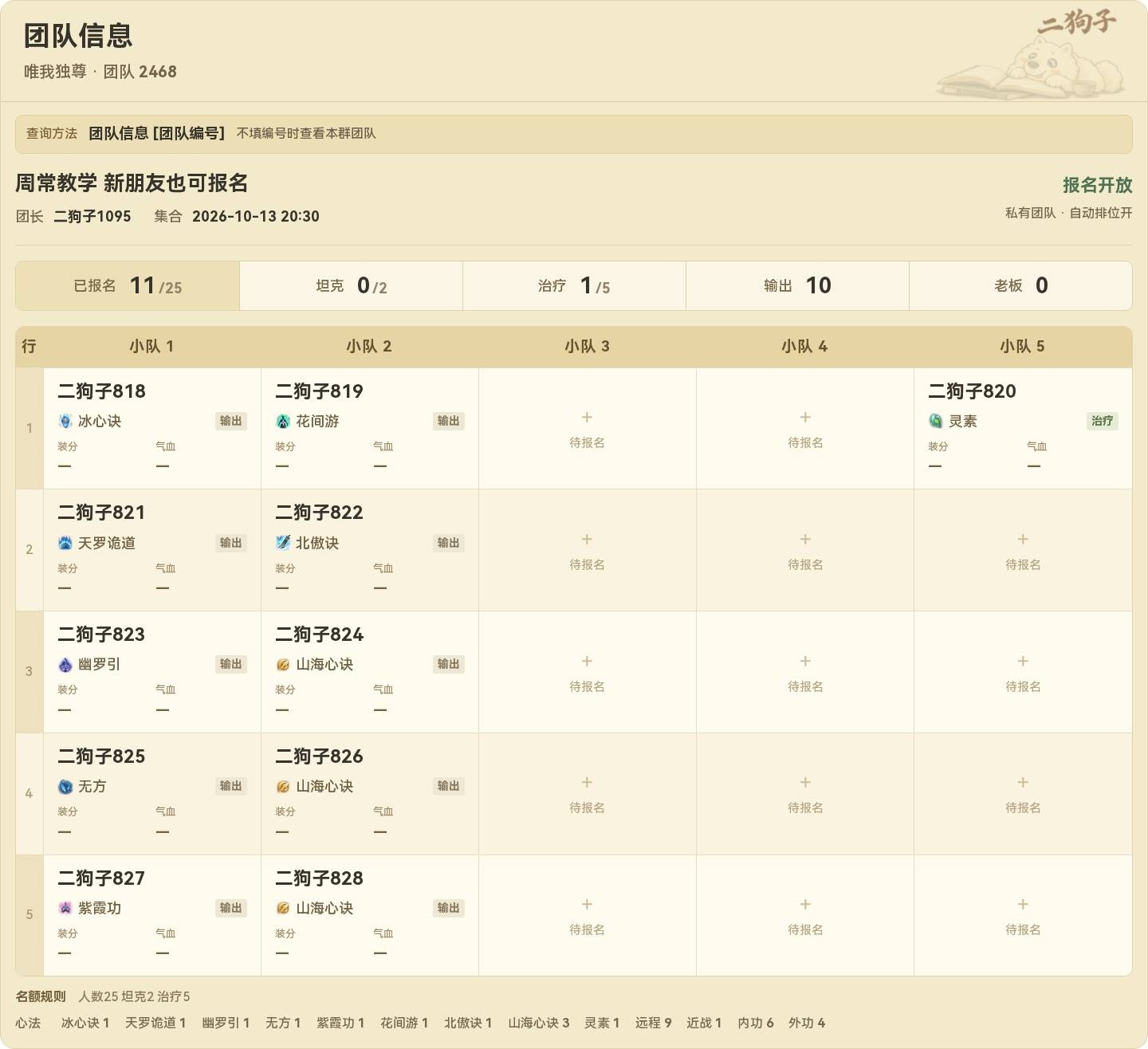The image size is (1148, 1049).
Task: Click the plus icon in 小队 5 row 5
Action: point(1023,904)
